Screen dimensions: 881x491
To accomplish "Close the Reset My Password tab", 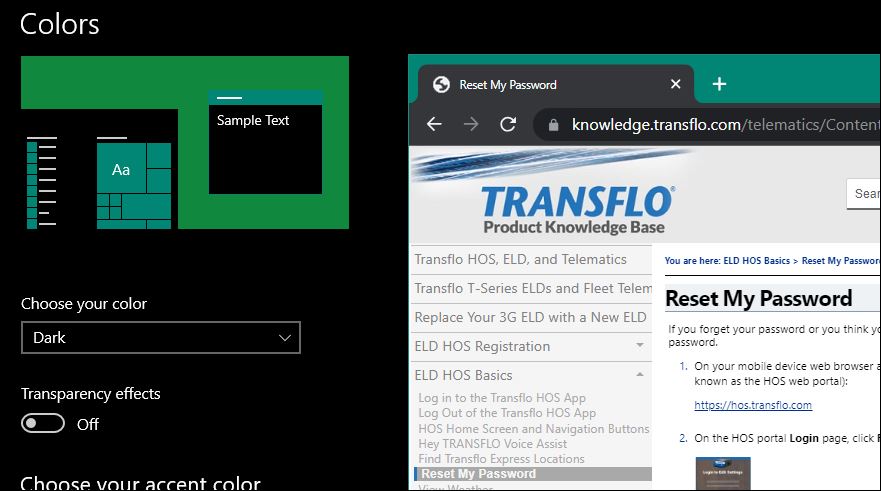I will (x=675, y=84).
